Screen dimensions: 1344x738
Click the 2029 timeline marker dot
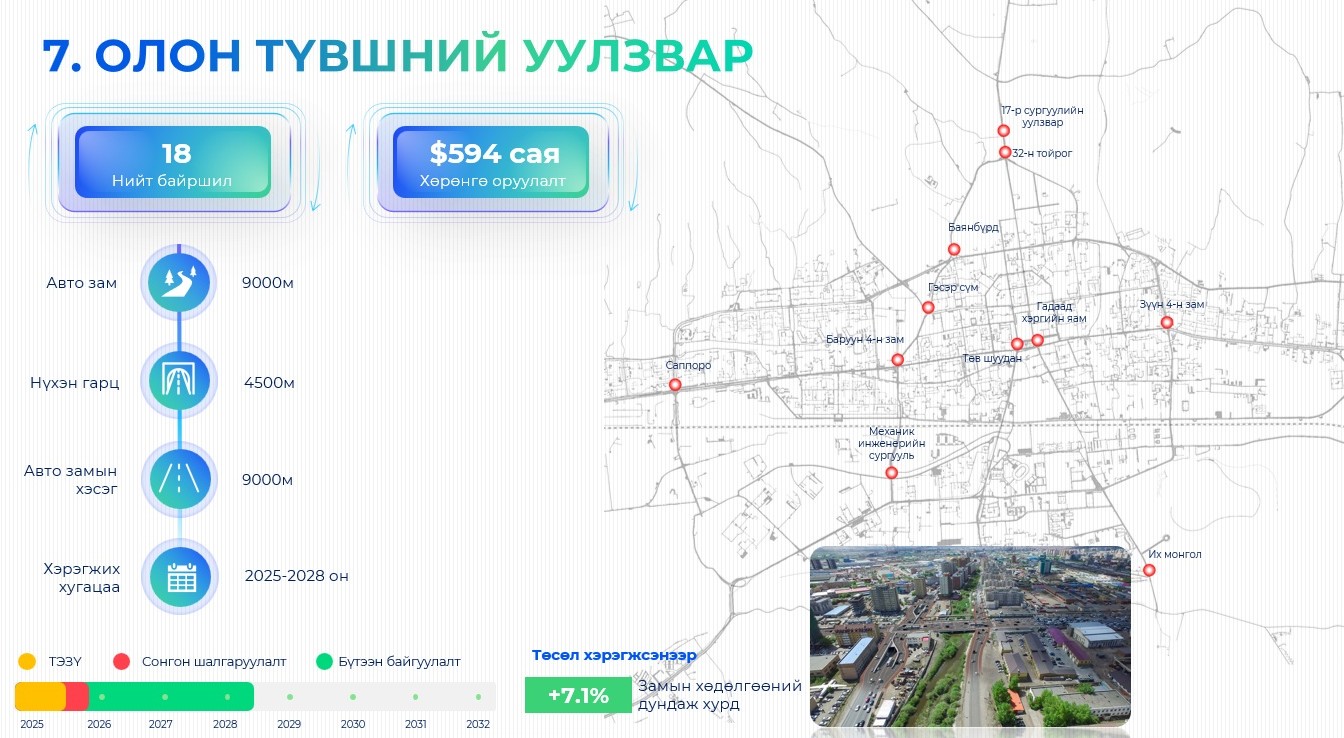pyautogui.click(x=289, y=696)
